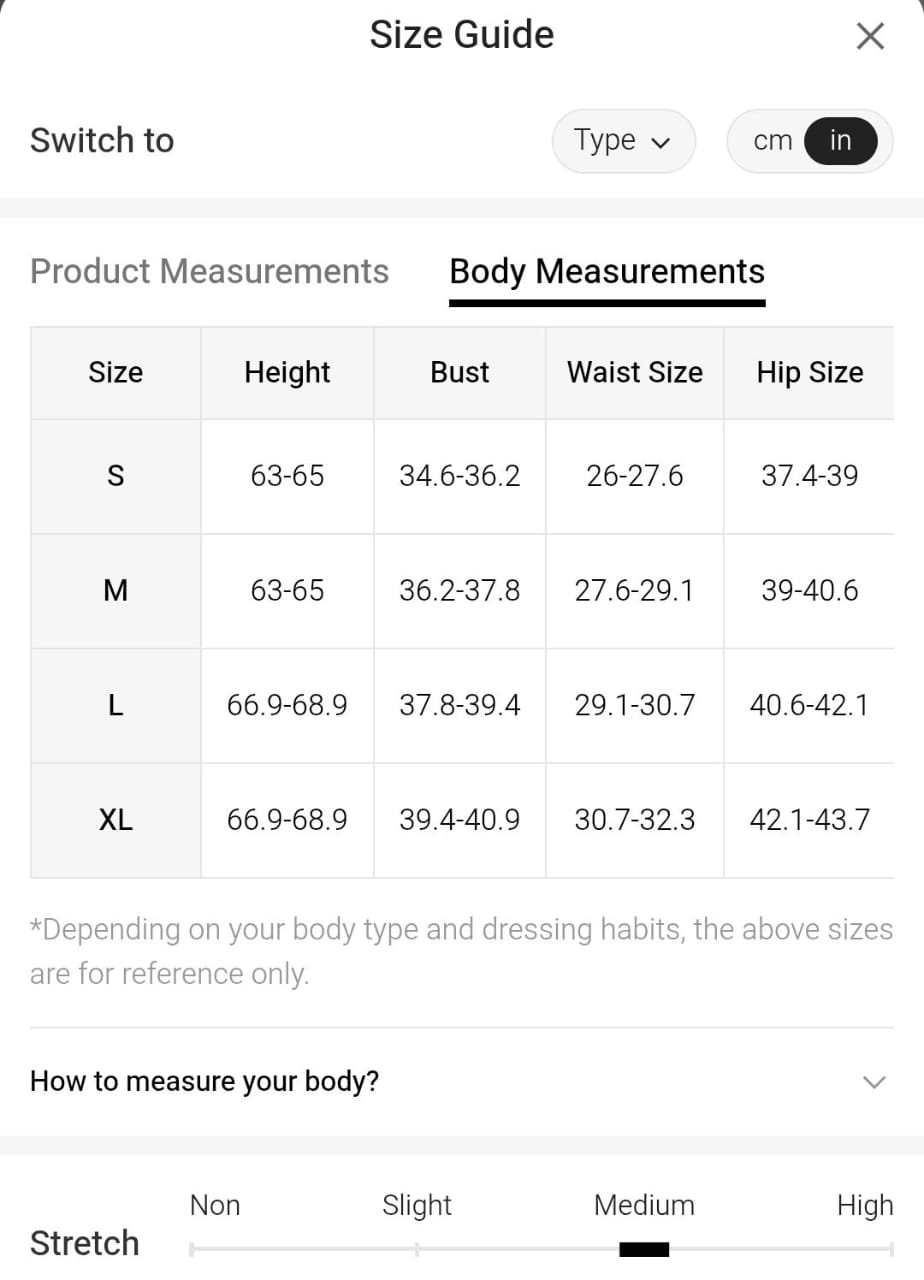
Task: Switch to Product Measurements tab
Action: tap(209, 271)
